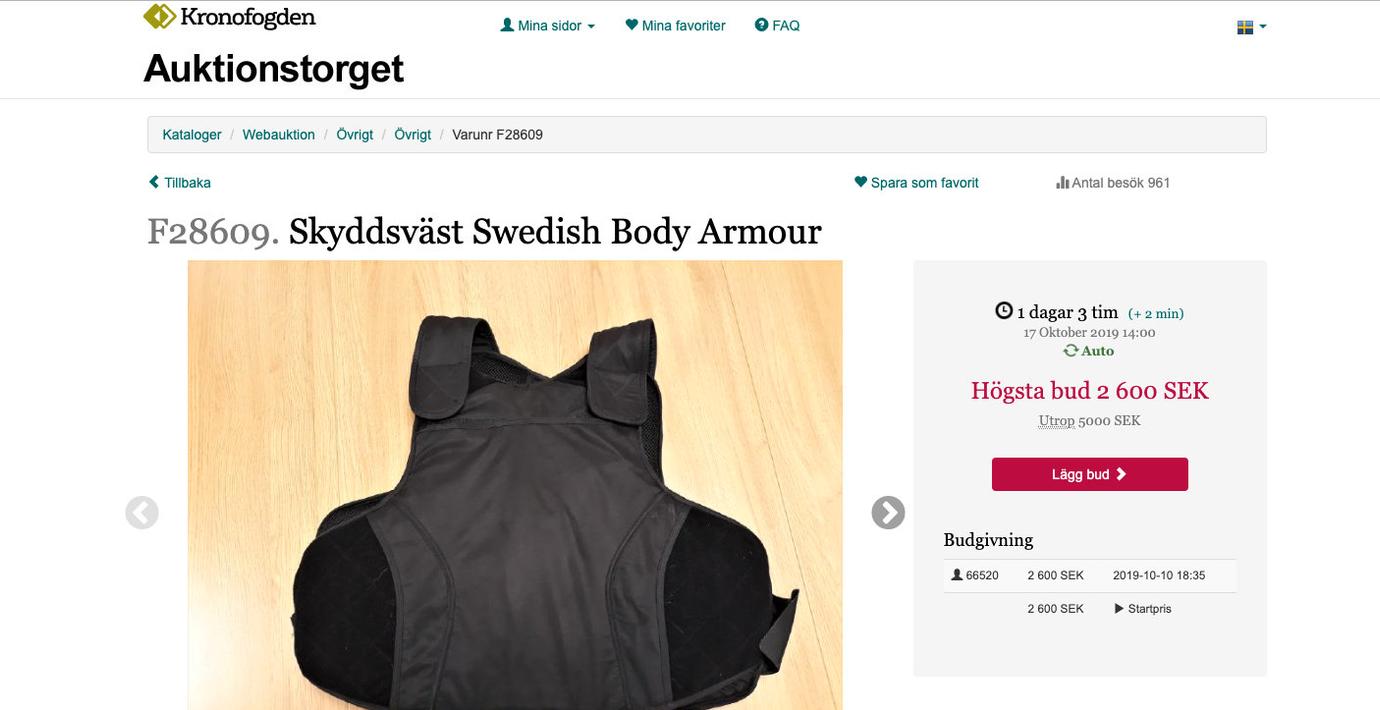
Task: Click the heart icon beside Mina favoriter
Action: pos(631,25)
